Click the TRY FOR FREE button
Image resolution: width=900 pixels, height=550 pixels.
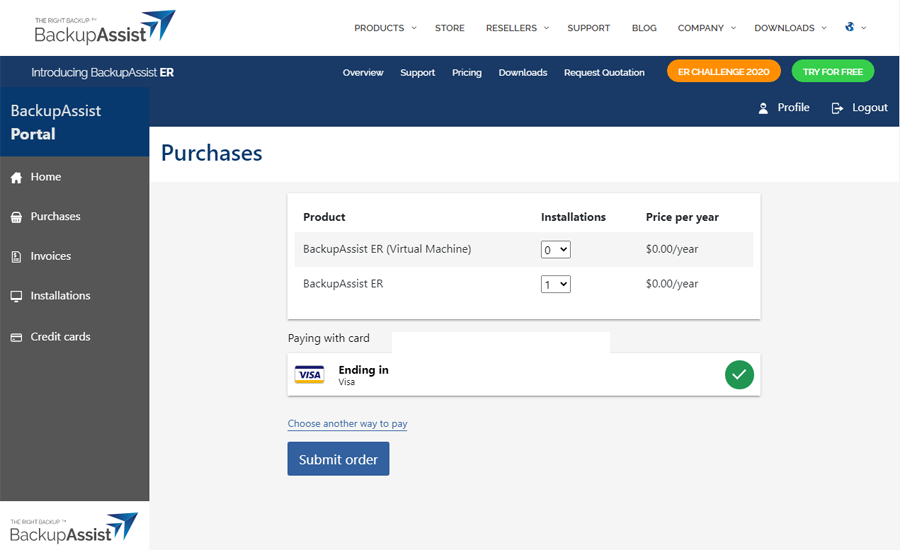(x=832, y=71)
